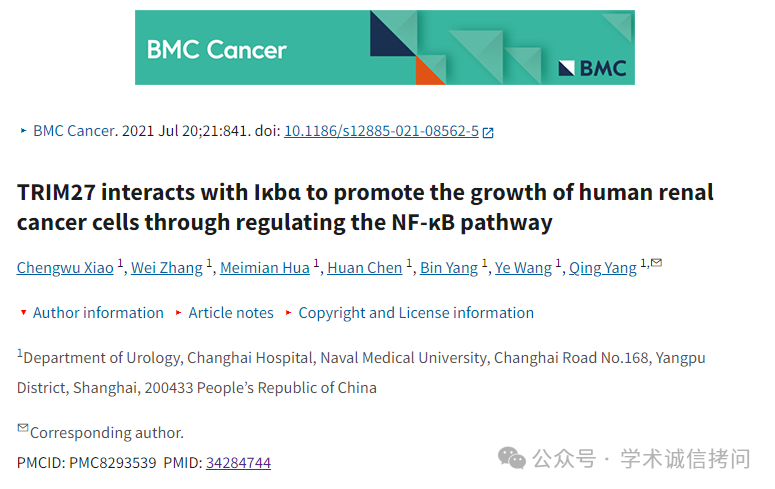
Task: Open author Qing Yang's link
Action: click(603, 267)
